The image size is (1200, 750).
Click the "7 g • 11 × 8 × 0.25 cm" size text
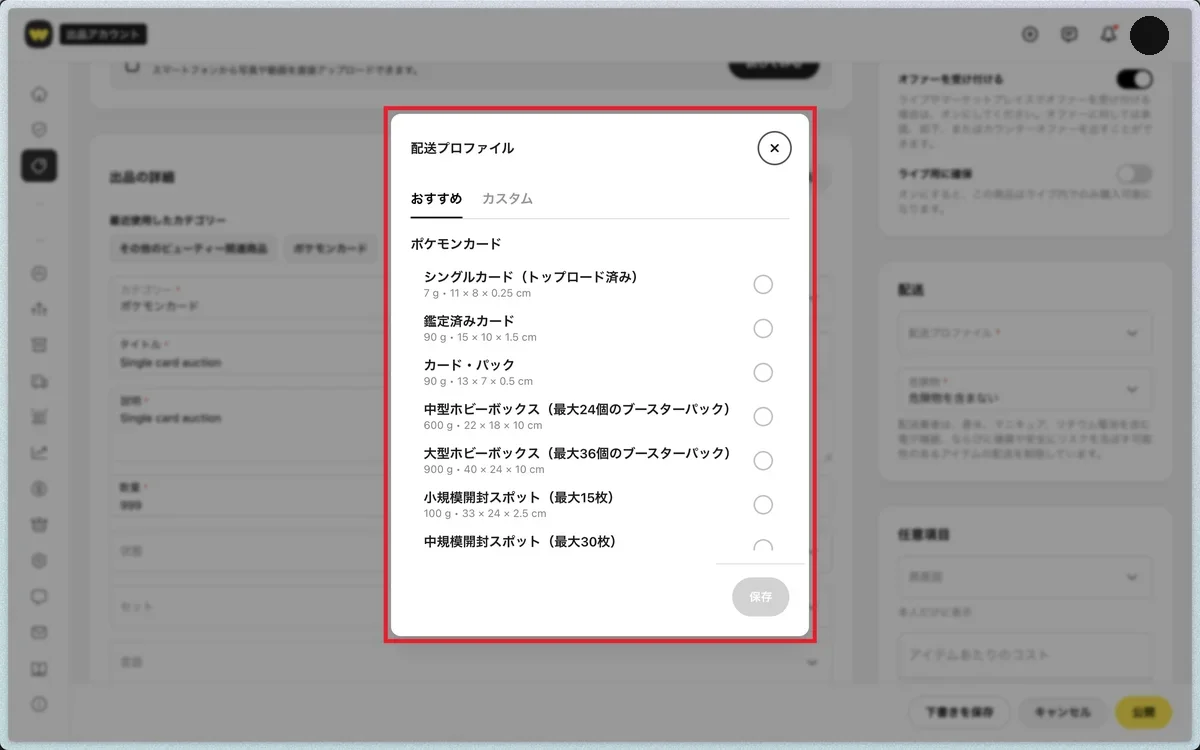coord(477,294)
